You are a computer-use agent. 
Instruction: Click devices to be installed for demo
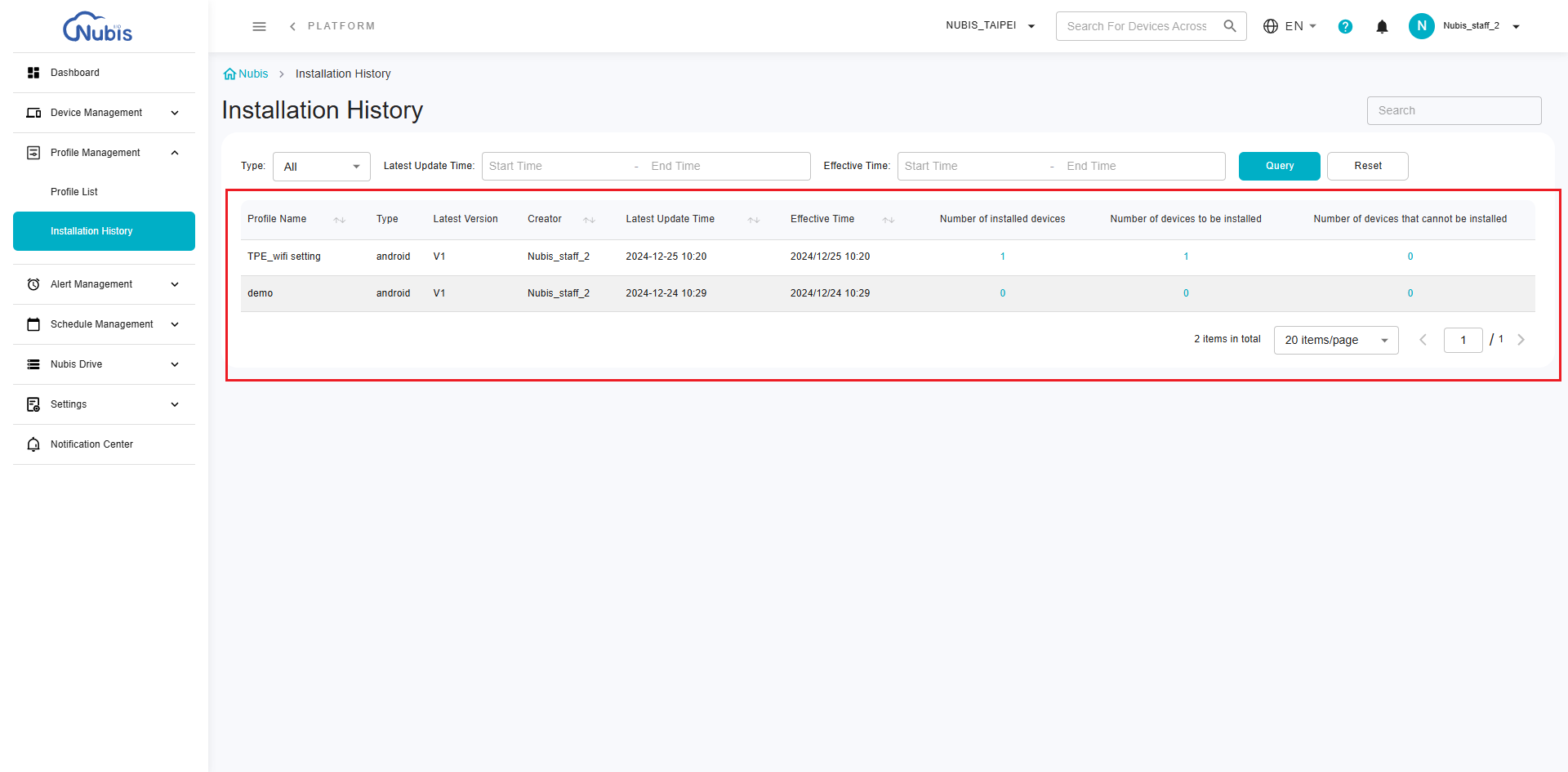pyautogui.click(x=1186, y=293)
